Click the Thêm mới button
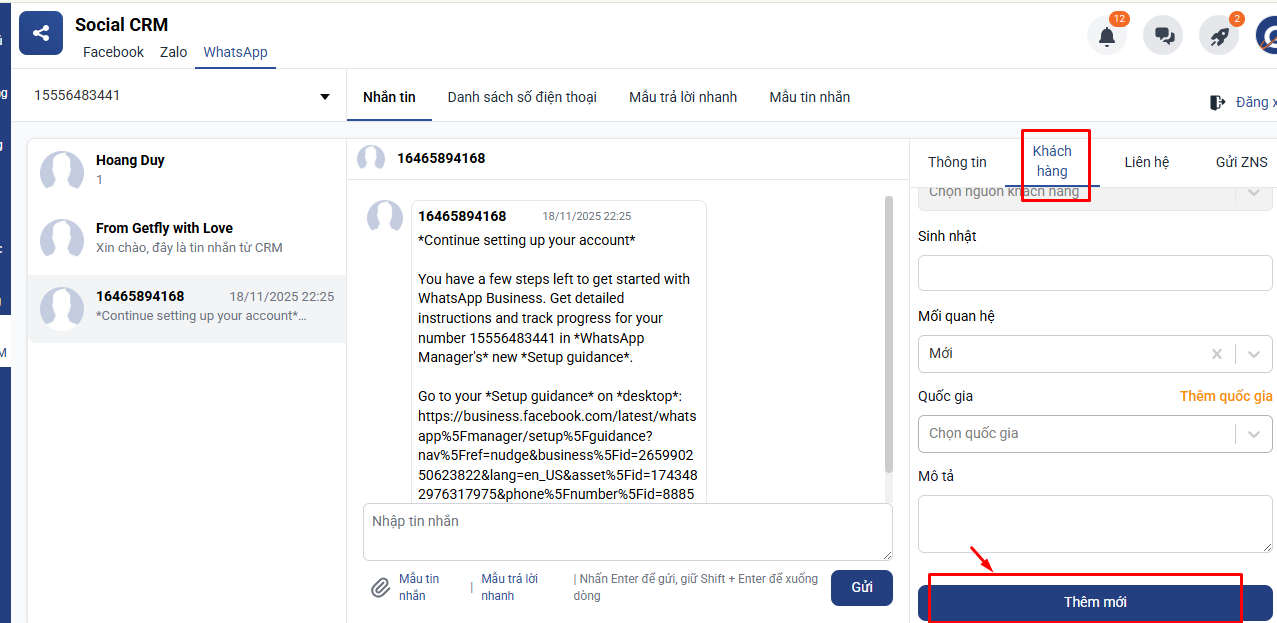Viewport: 1277px width, 623px height. tap(1095, 602)
